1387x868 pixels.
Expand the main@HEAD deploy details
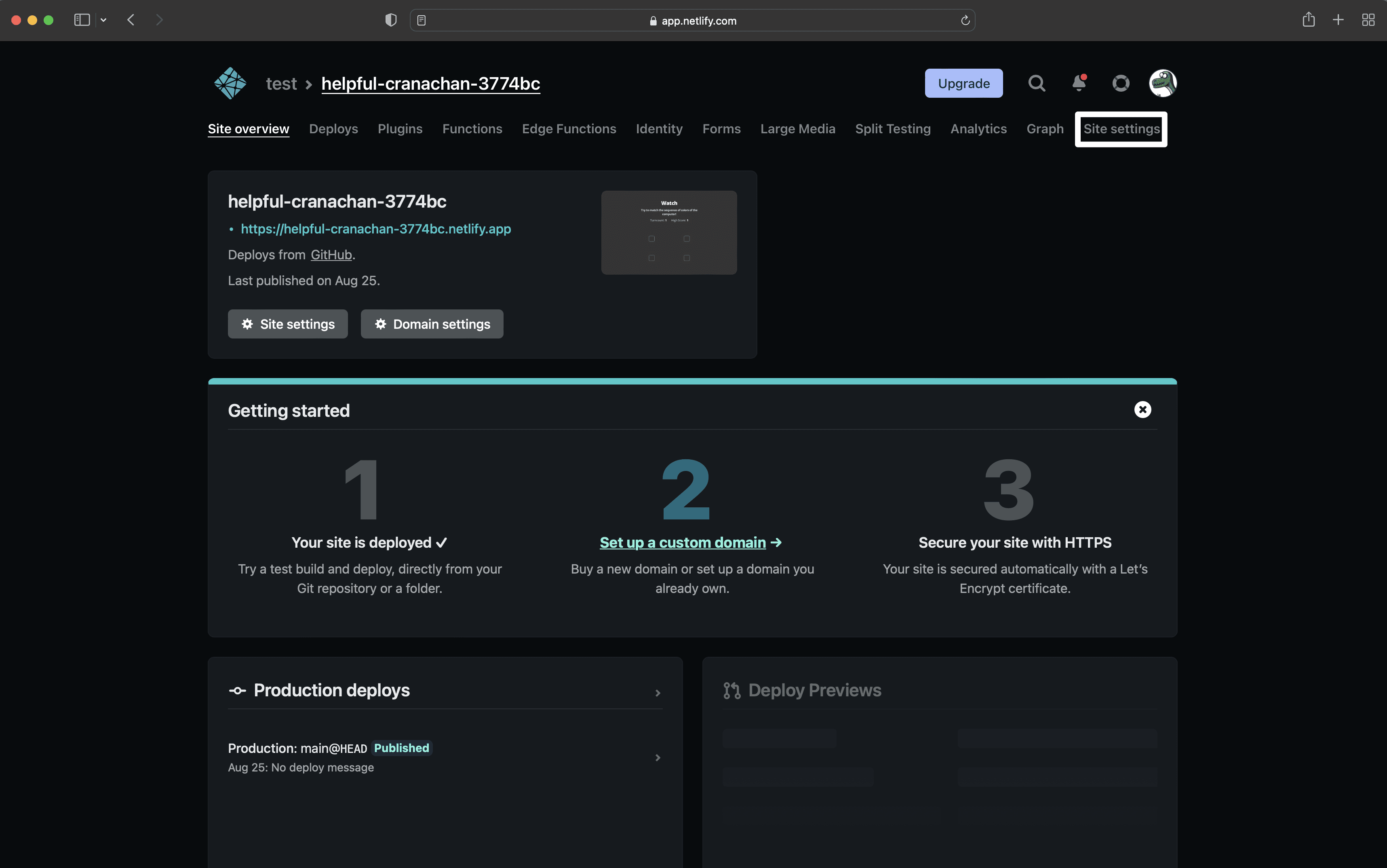(x=657, y=757)
